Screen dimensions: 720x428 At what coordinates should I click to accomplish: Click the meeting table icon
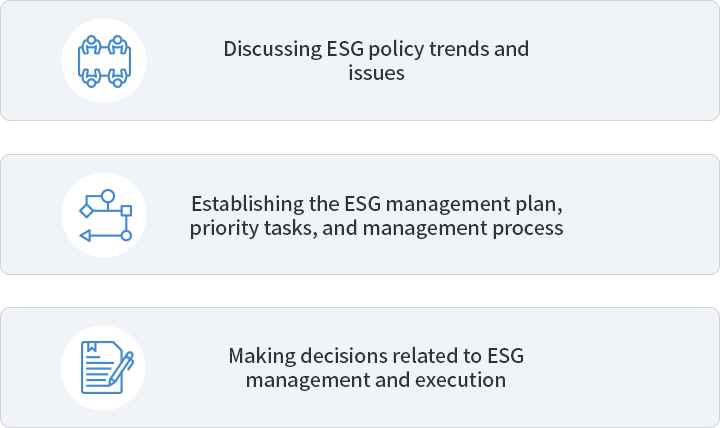tap(104, 61)
